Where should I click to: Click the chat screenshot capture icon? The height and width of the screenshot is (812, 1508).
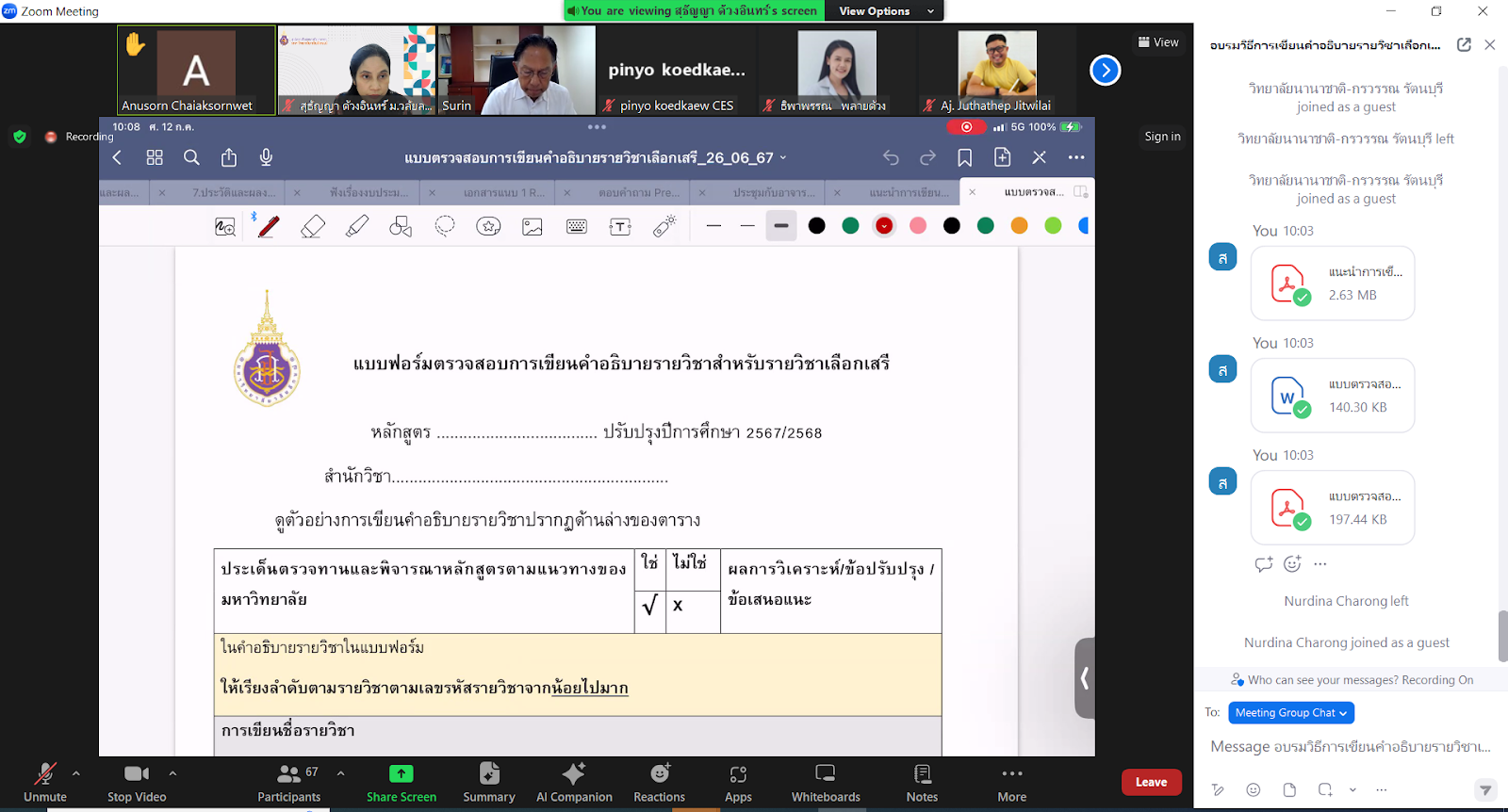(1325, 789)
